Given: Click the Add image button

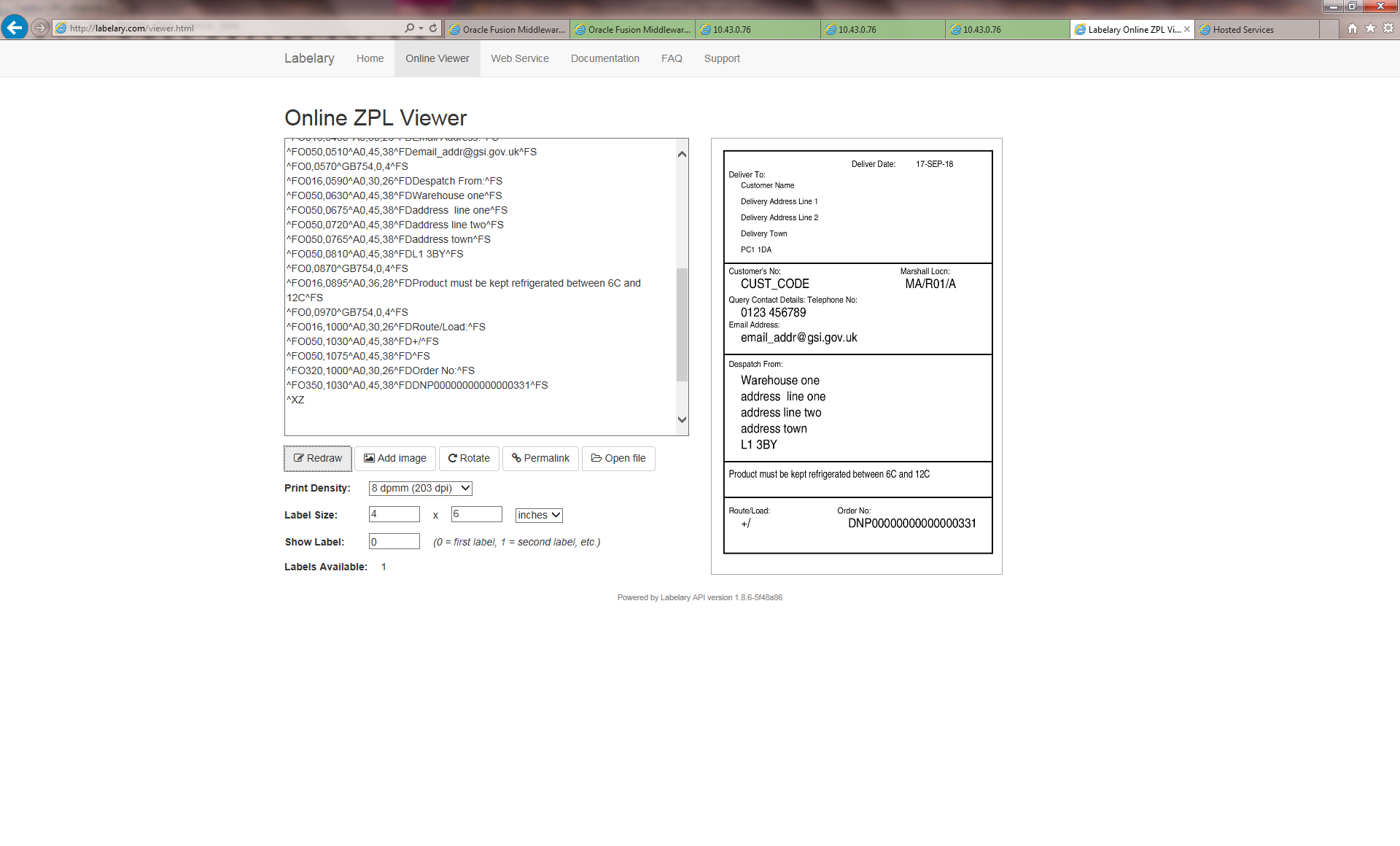Looking at the screenshot, I should 395,458.
